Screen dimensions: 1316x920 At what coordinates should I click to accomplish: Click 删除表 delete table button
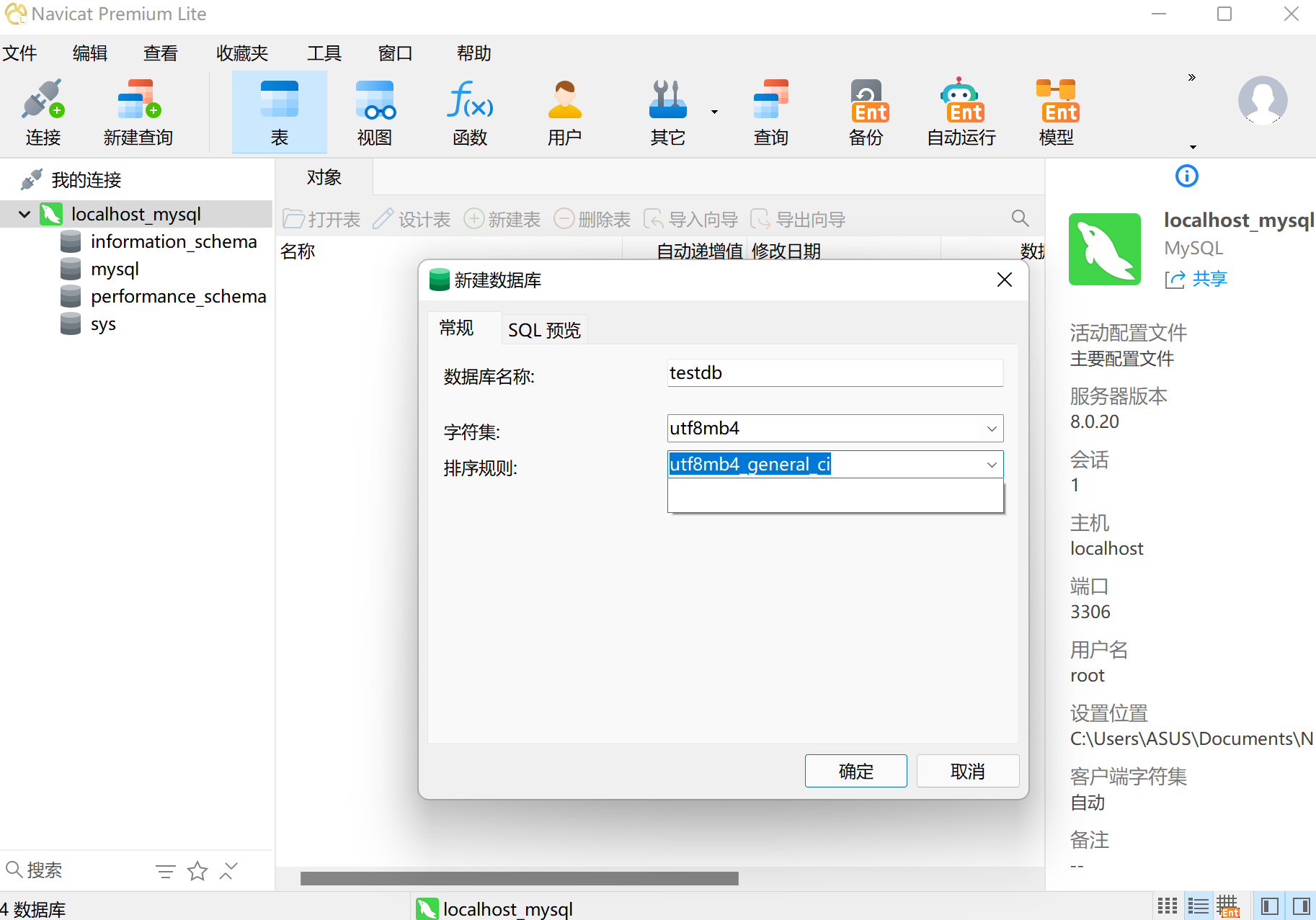point(592,219)
